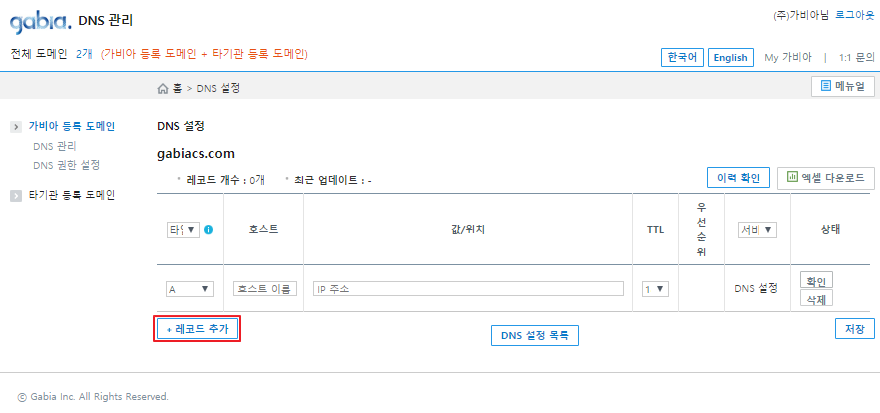Expand the 가비아 등록 도메인 arrow icon
The height and width of the screenshot is (413, 880).
click(16, 127)
